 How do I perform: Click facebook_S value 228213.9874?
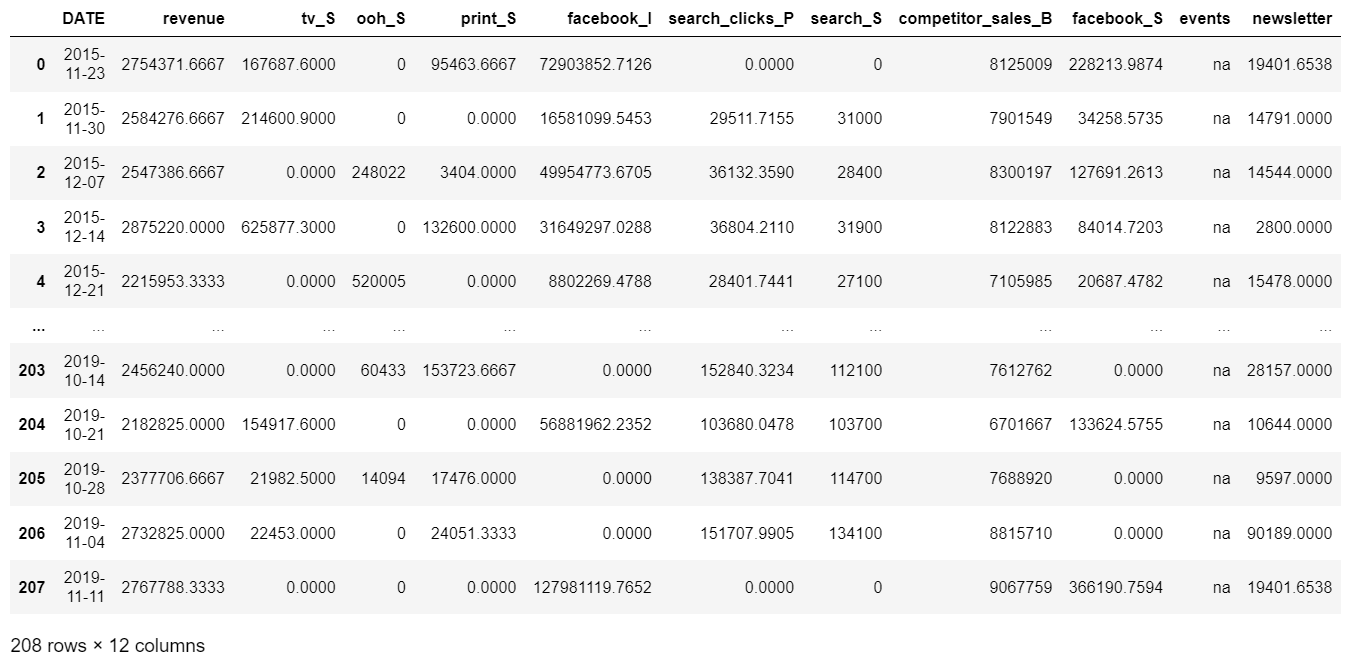[1116, 64]
